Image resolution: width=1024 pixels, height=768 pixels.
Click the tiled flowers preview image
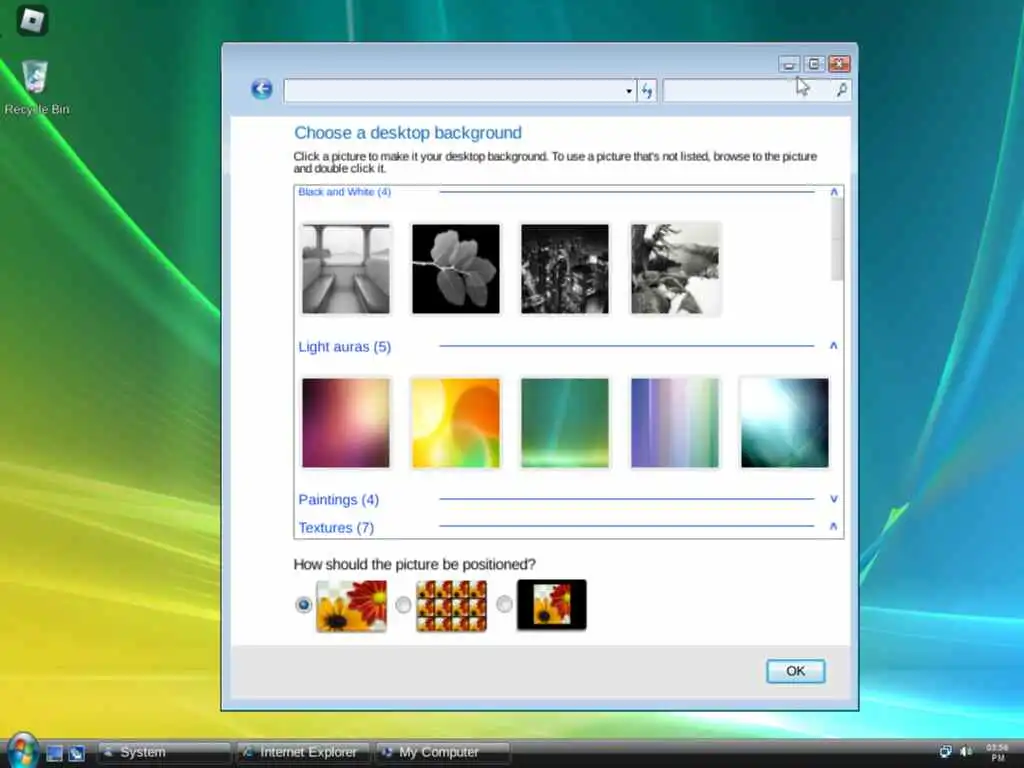point(451,605)
